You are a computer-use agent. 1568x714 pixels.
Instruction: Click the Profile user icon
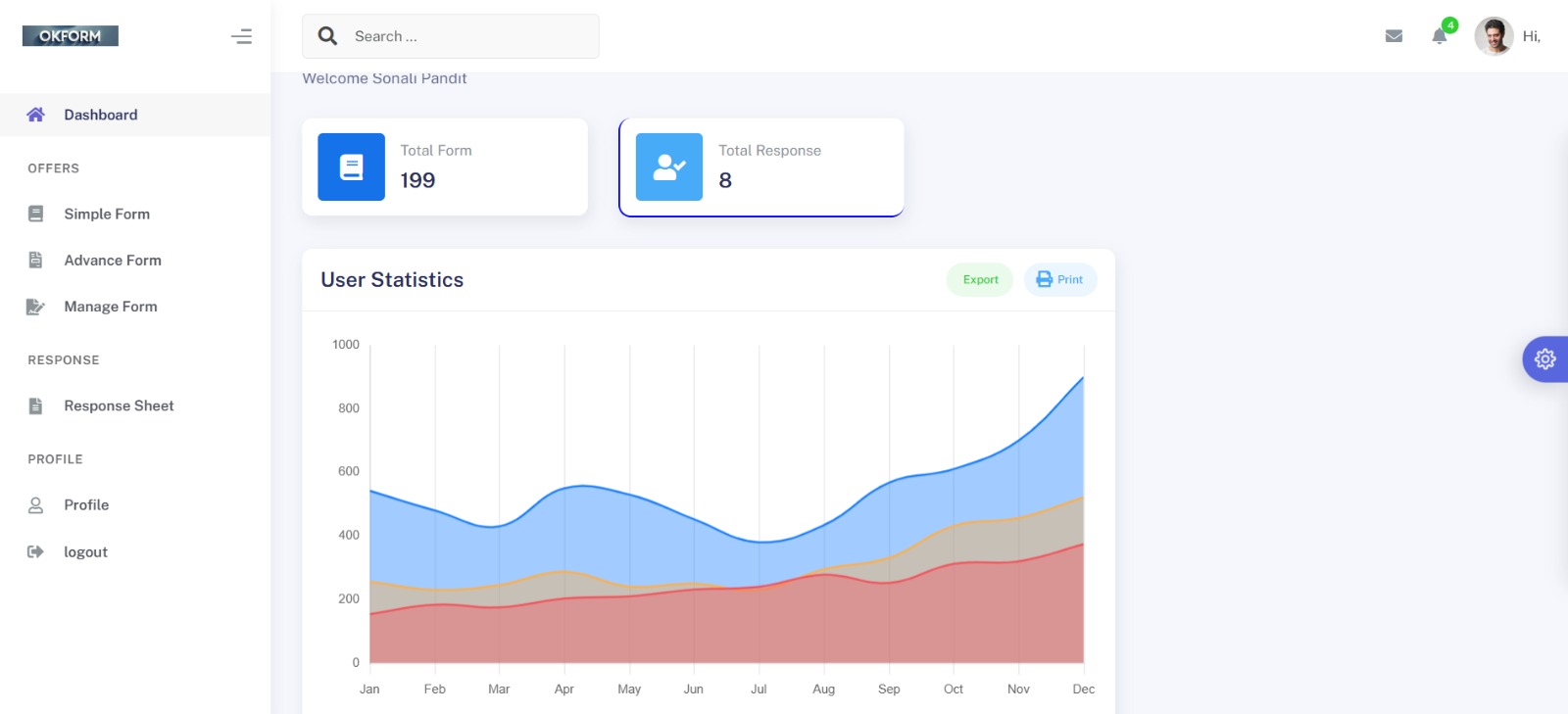pyautogui.click(x=36, y=505)
